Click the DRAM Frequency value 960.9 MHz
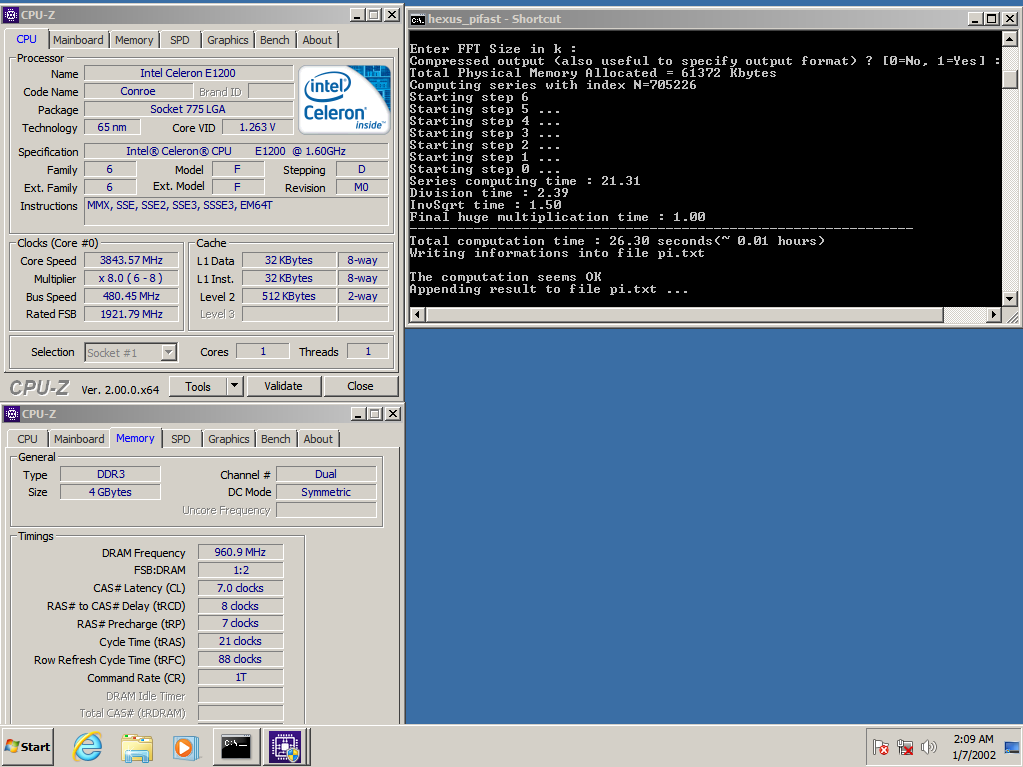Viewport: 1023px width, 767px height. pyautogui.click(x=240, y=552)
